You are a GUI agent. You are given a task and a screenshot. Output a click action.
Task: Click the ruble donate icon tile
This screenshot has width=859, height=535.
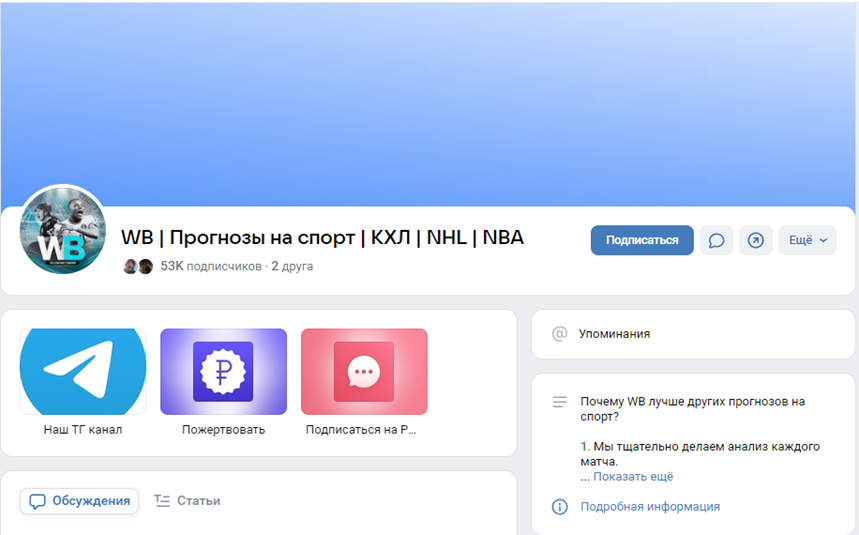point(224,371)
